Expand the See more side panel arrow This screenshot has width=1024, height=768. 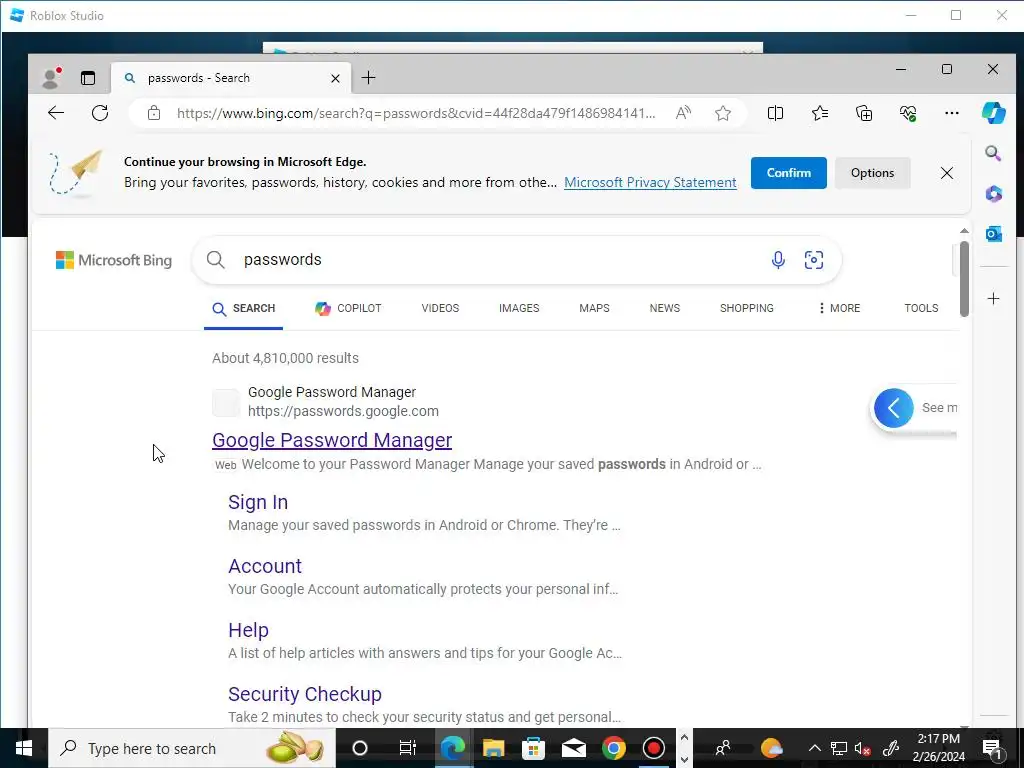click(x=893, y=408)
